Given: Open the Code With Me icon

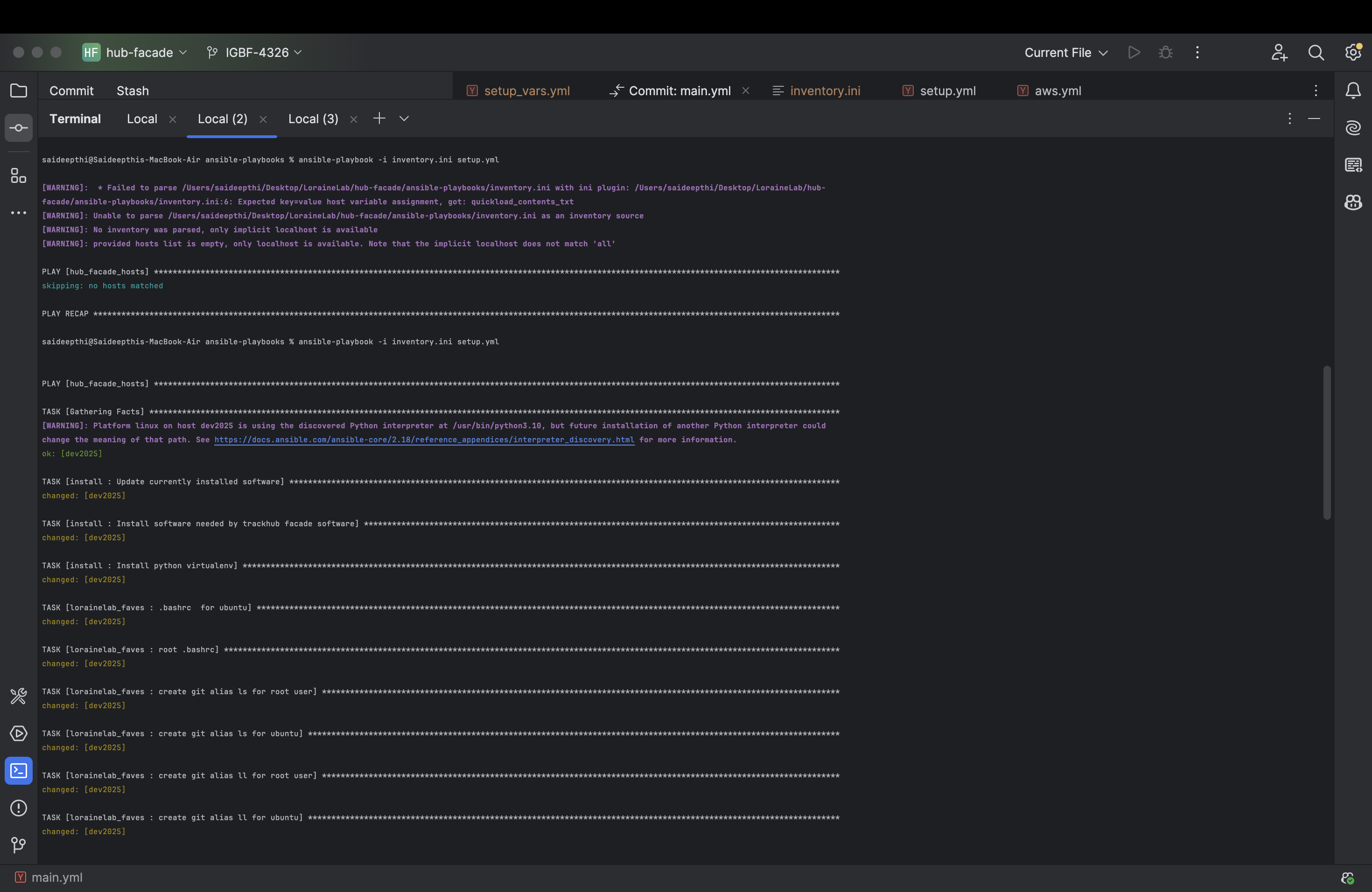Looking at the screenshot, I should click(1279, 52).
